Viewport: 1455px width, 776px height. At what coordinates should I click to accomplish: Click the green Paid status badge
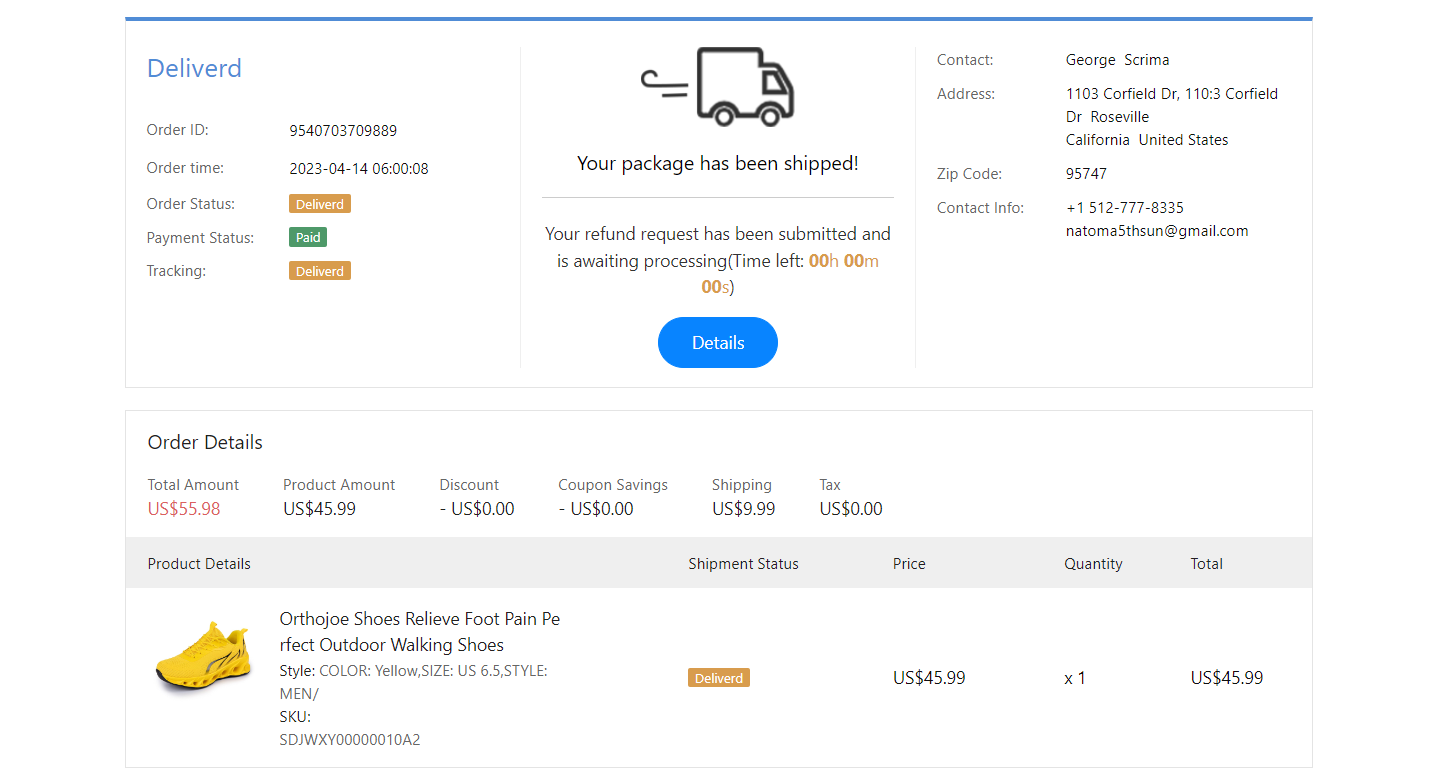(308, 238)
